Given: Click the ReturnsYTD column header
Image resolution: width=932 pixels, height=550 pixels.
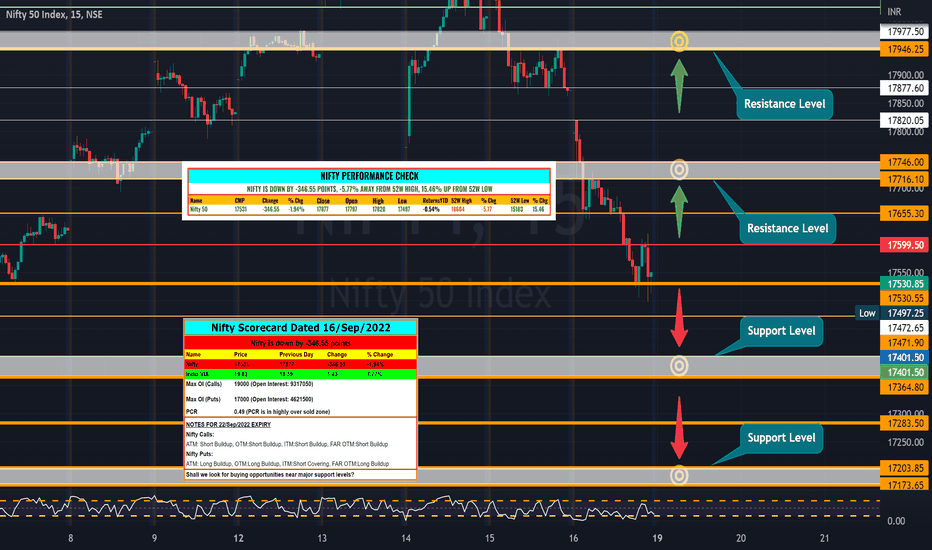Looking at the screenshot, I should (x=435, y=201).
